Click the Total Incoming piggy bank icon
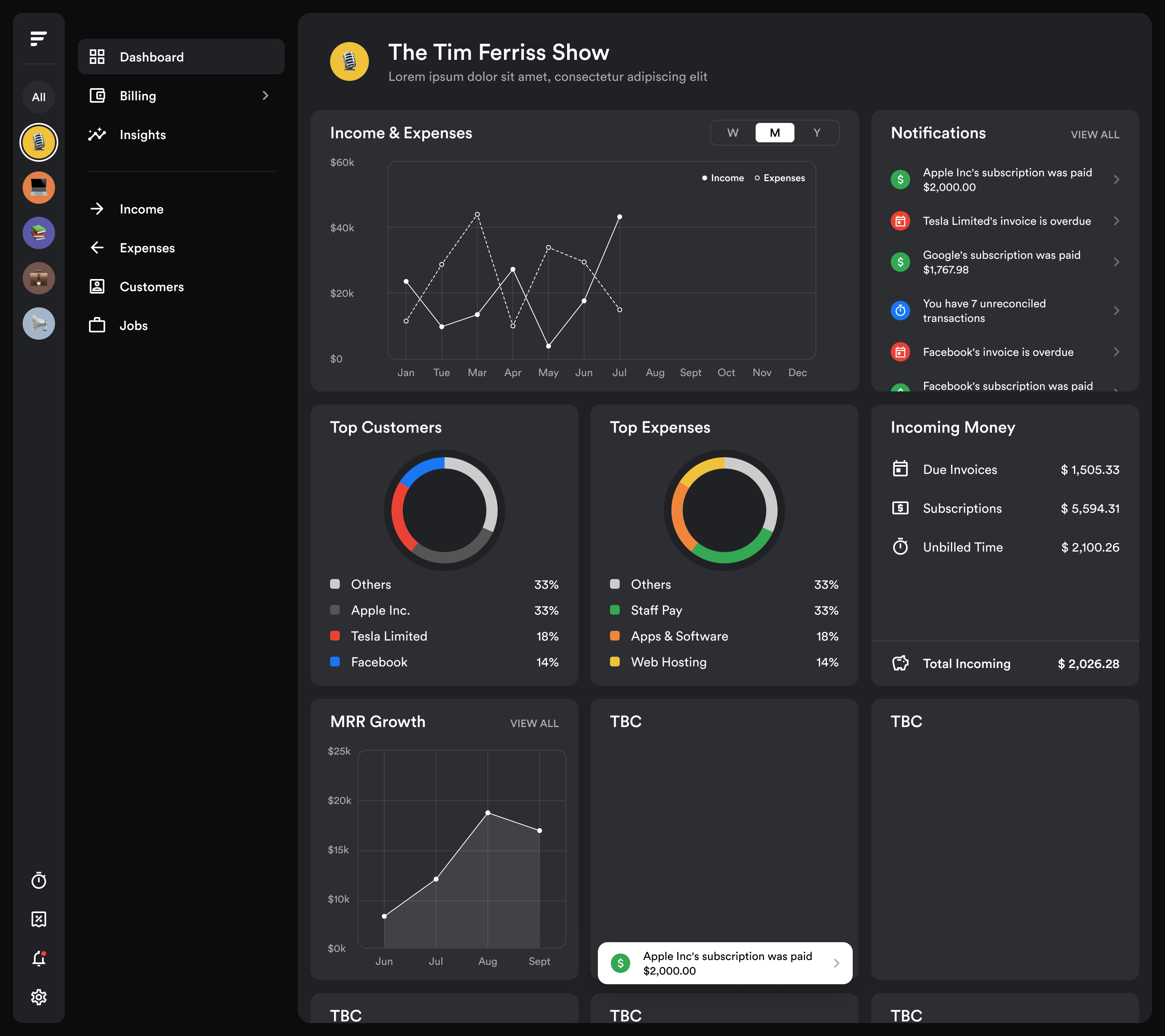Screen dimensions: 1165x1036 point(900,663)
